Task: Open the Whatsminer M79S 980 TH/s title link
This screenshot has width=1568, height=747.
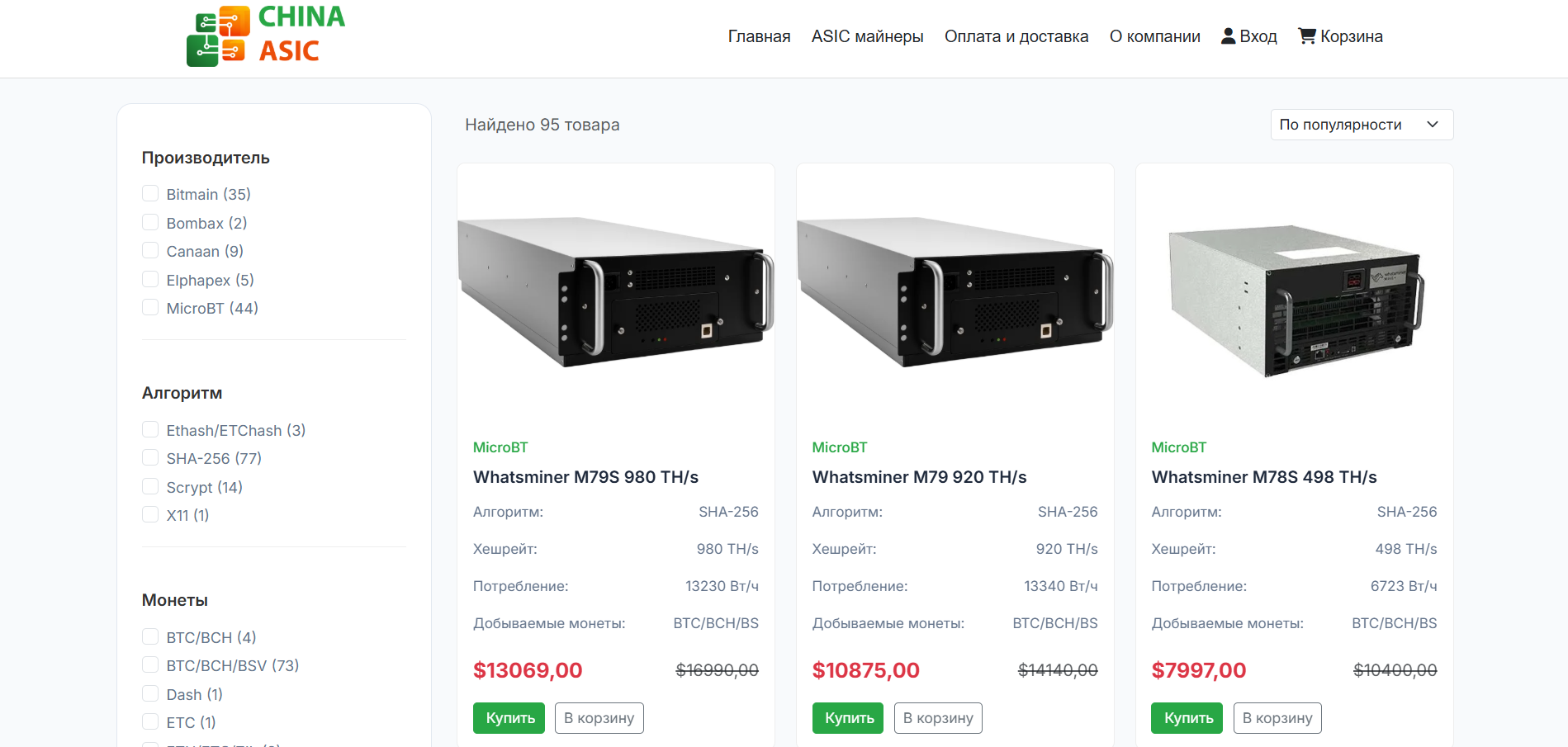Action: 585,477
